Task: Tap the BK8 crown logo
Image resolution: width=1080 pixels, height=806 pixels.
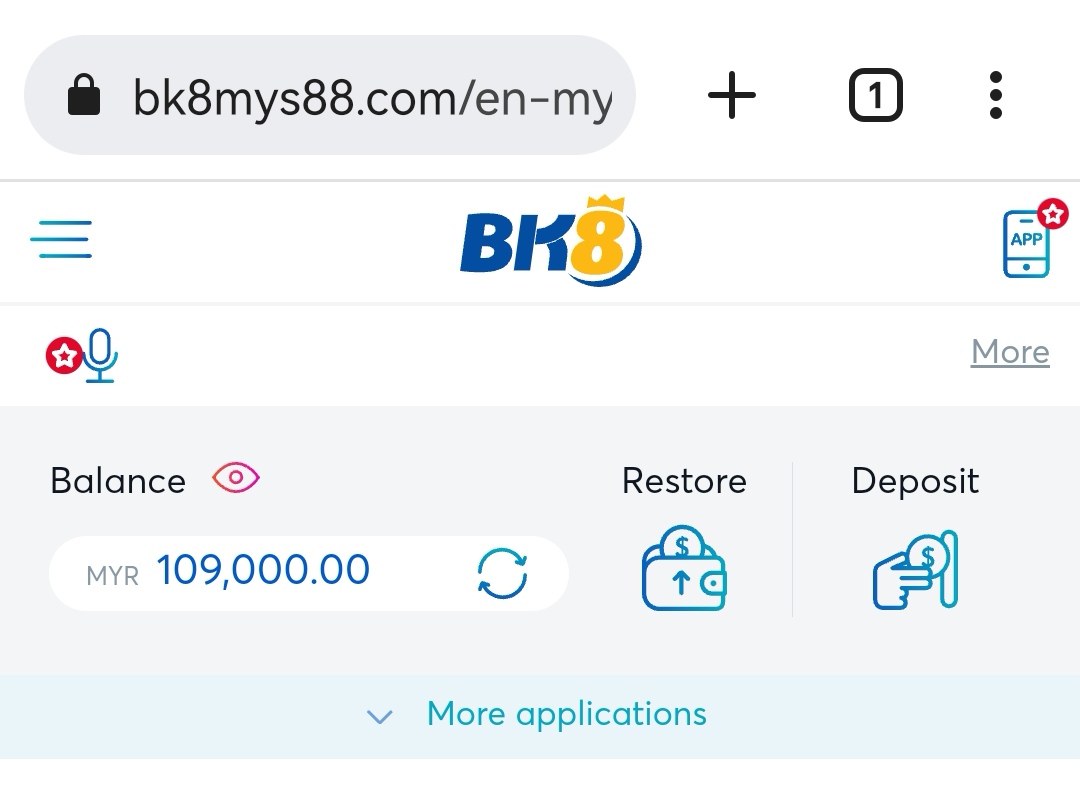Action: [x=551, y=240]
